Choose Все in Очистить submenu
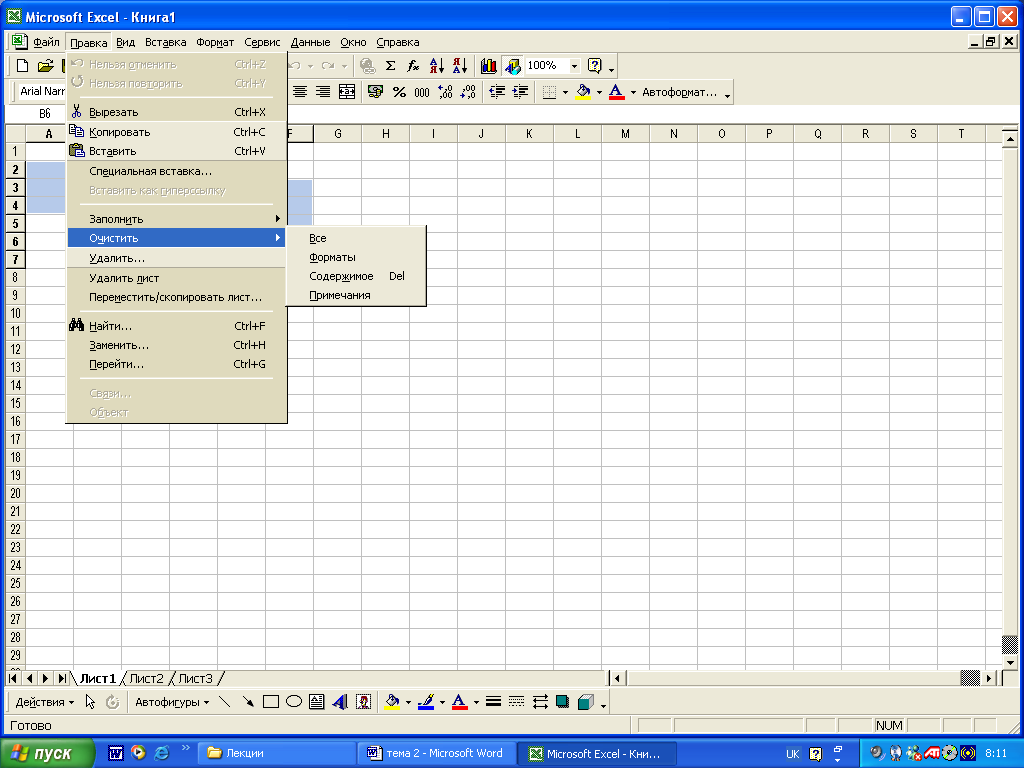Screen dimensions: 1024x768 tap(357, 238)
